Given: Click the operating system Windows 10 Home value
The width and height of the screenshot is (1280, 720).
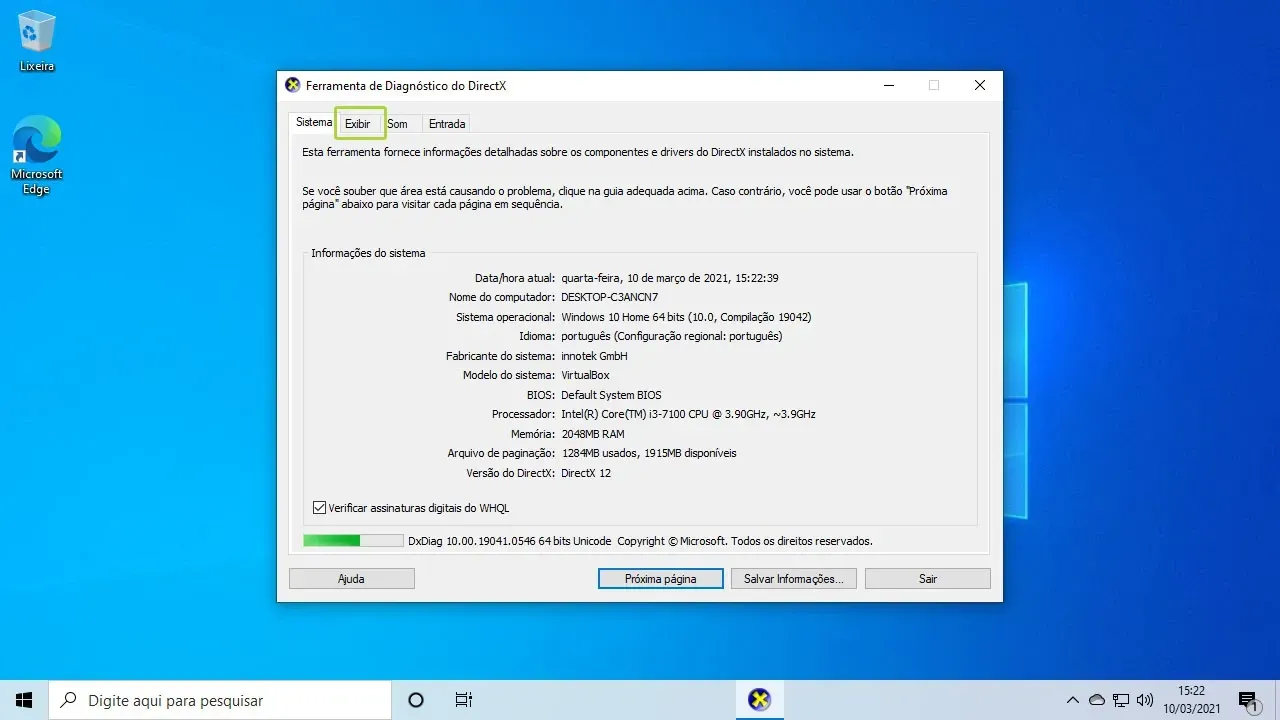Looking at the screenshot, I should [686, 317].
